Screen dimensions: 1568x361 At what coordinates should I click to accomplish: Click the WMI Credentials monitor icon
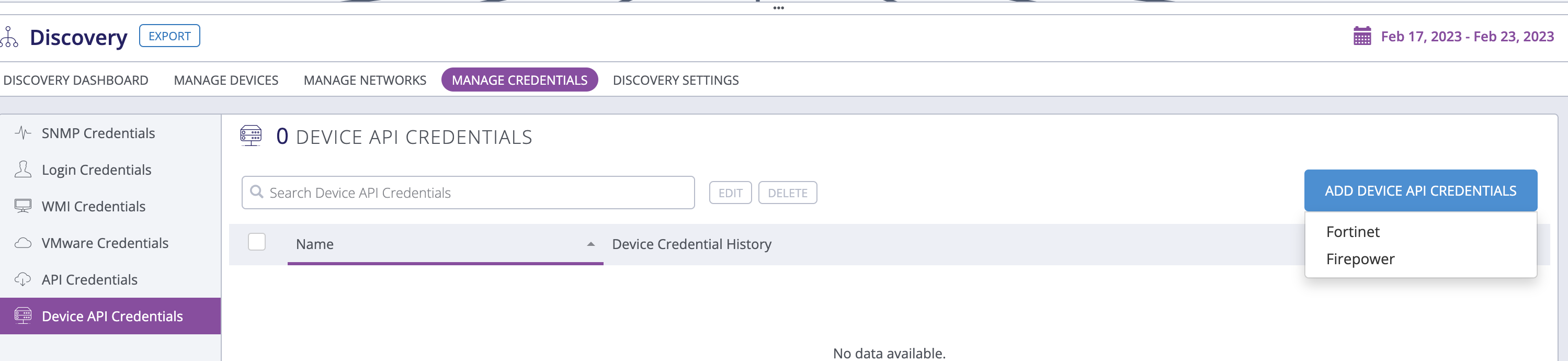click(23, 206)
